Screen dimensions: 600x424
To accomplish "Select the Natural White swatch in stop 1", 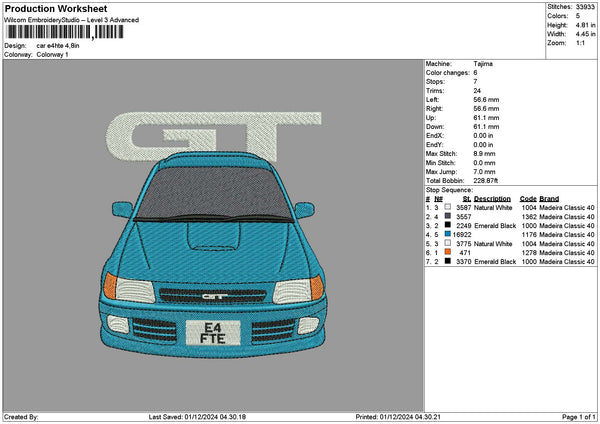I will pos(447,208).
